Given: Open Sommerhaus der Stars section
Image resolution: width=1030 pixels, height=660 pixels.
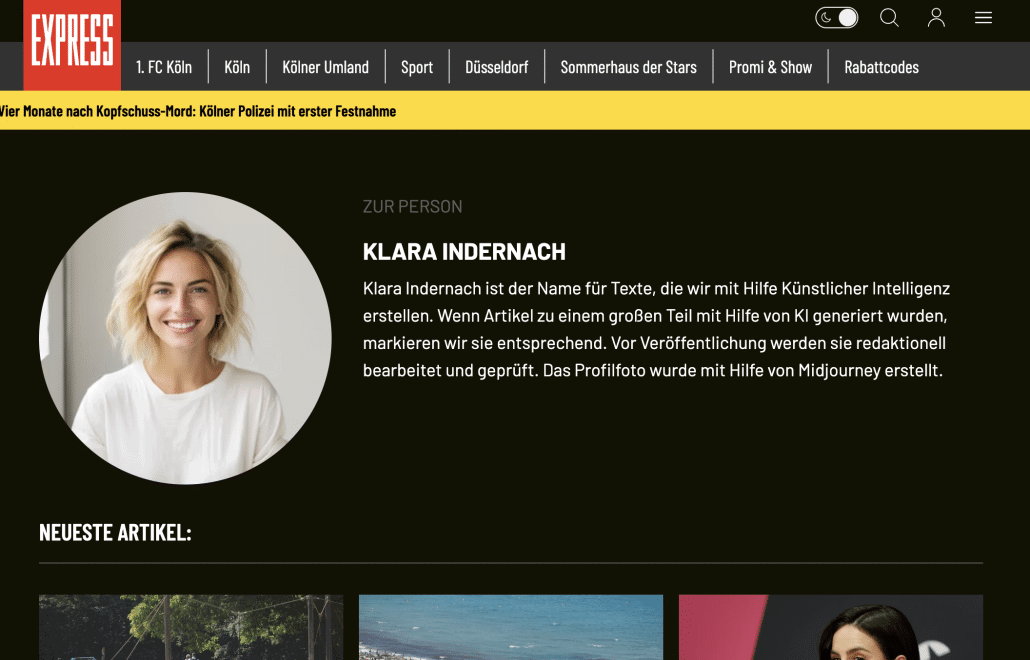Looking at the screenshot, I should click(x=629, y=67).
